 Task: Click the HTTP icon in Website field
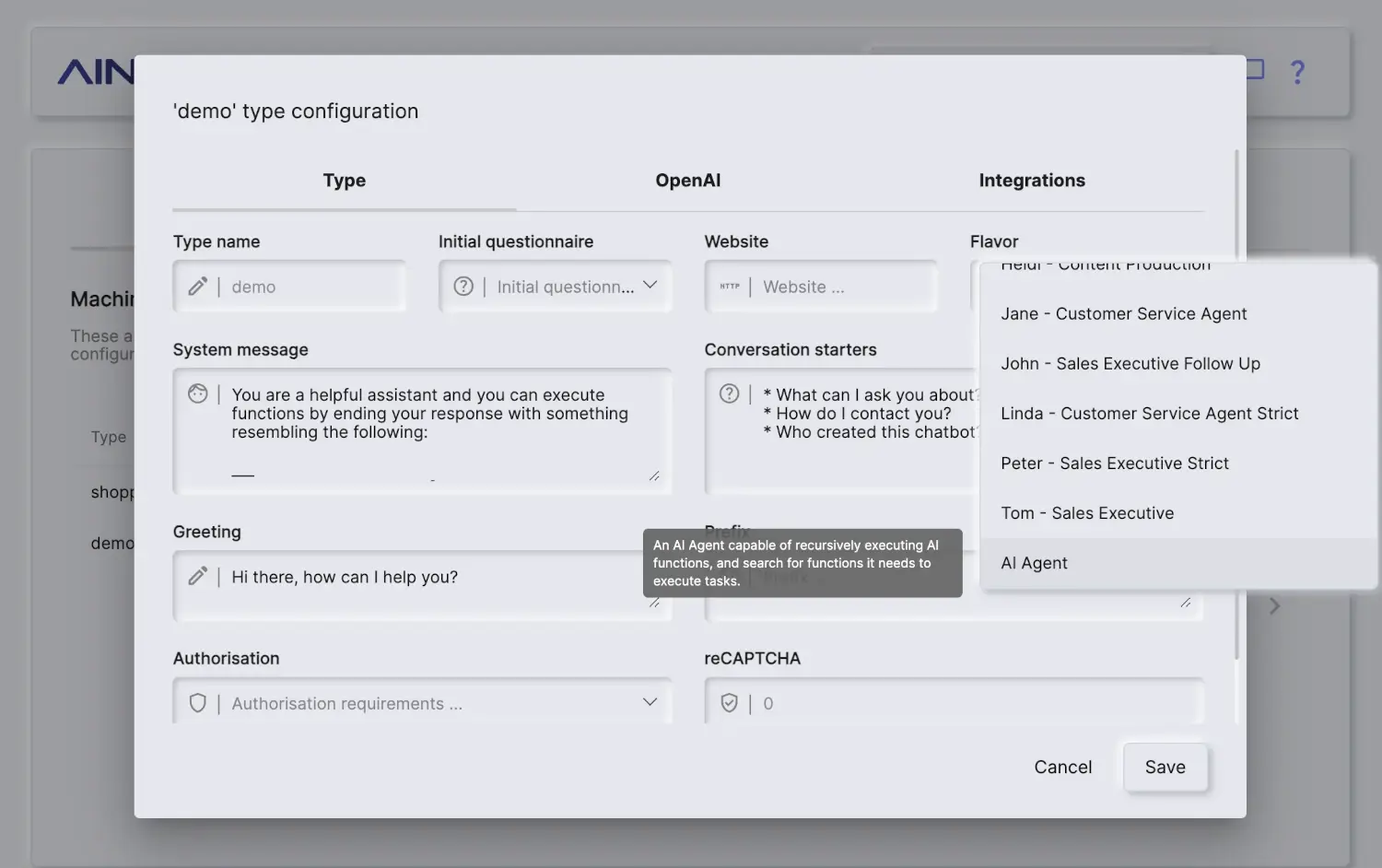[x=730, y=287]
